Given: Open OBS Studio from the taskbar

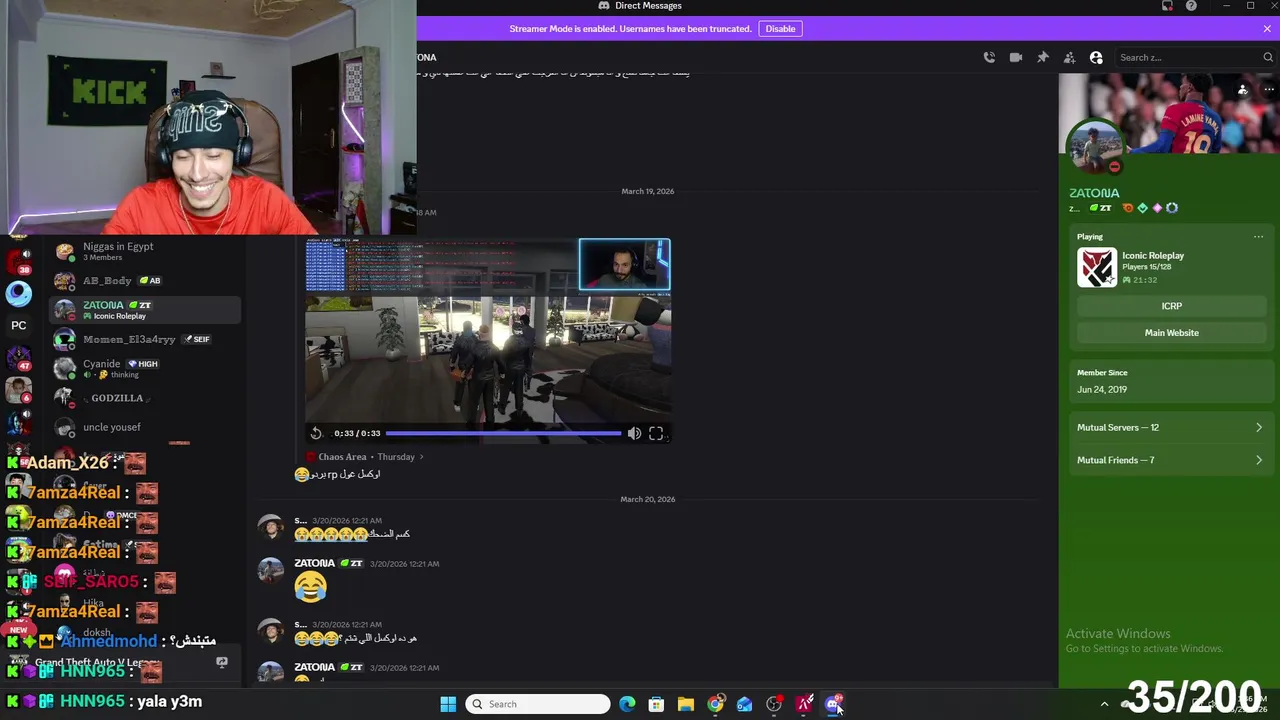Looking at the screenshot, I should [x=774, y=704].
